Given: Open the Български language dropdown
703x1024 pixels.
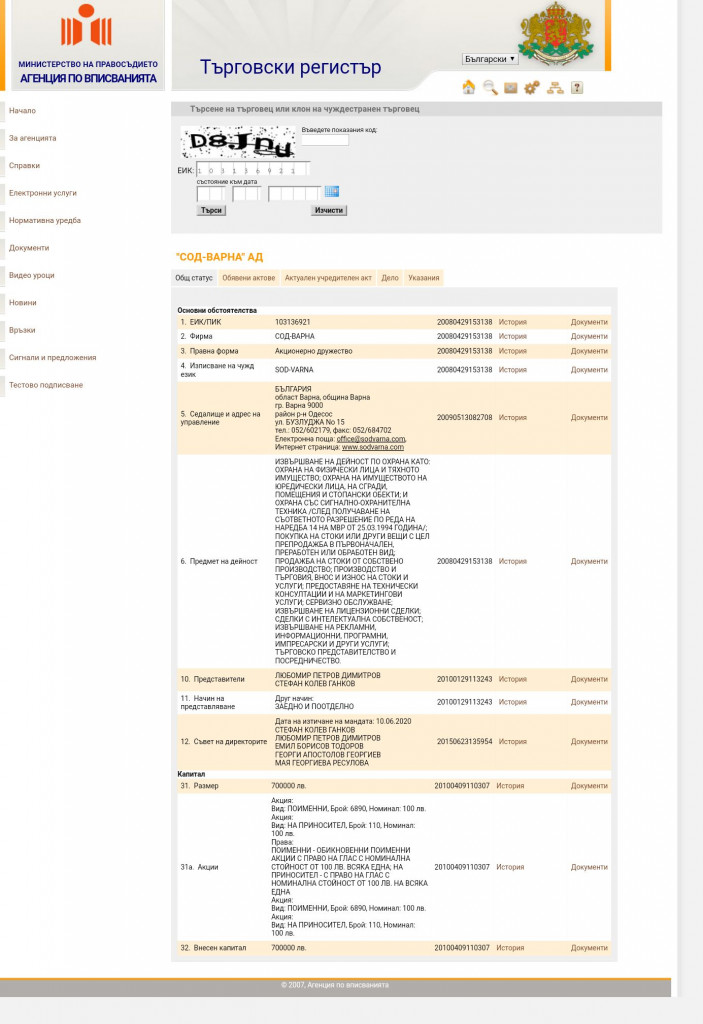Looking at the screenshot, I should [490, 59].
